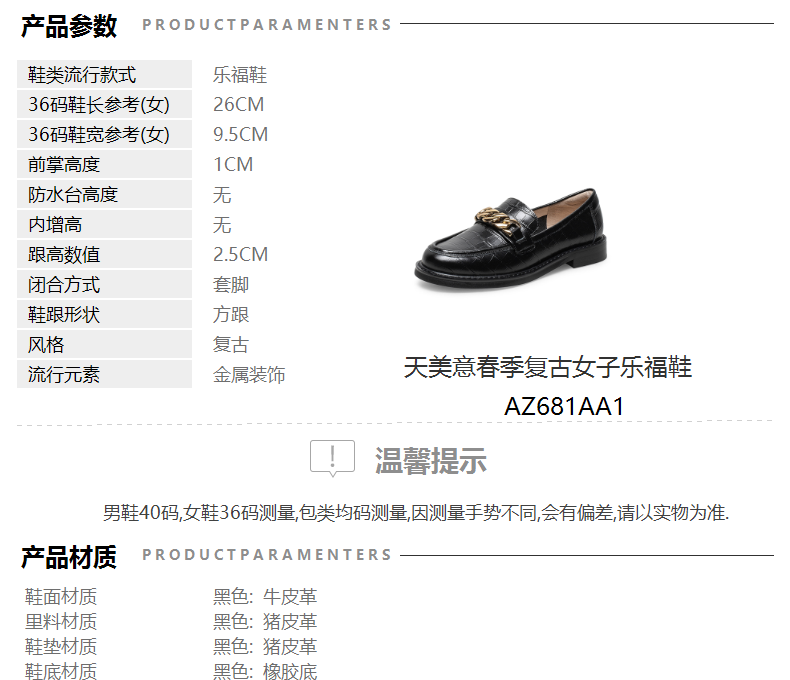Click the 产品材质 section heading
Viewport: 790px width, 680px height.
pos(69,557)
